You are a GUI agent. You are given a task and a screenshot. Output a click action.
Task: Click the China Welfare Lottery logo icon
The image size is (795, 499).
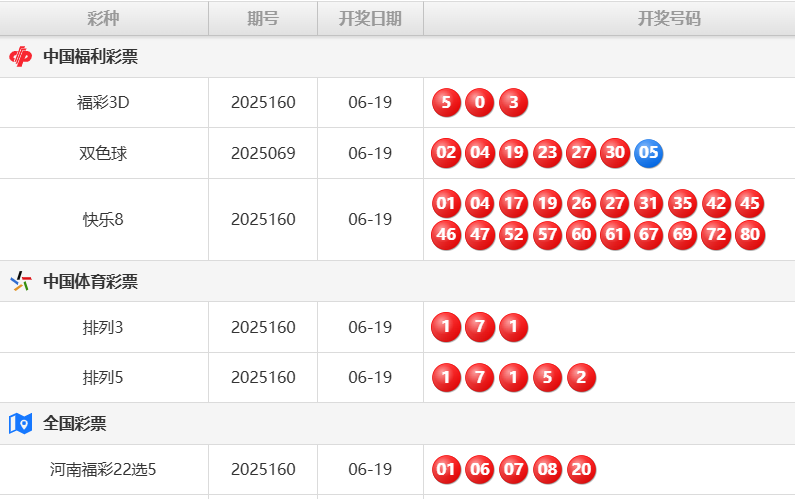coord(20,57)
